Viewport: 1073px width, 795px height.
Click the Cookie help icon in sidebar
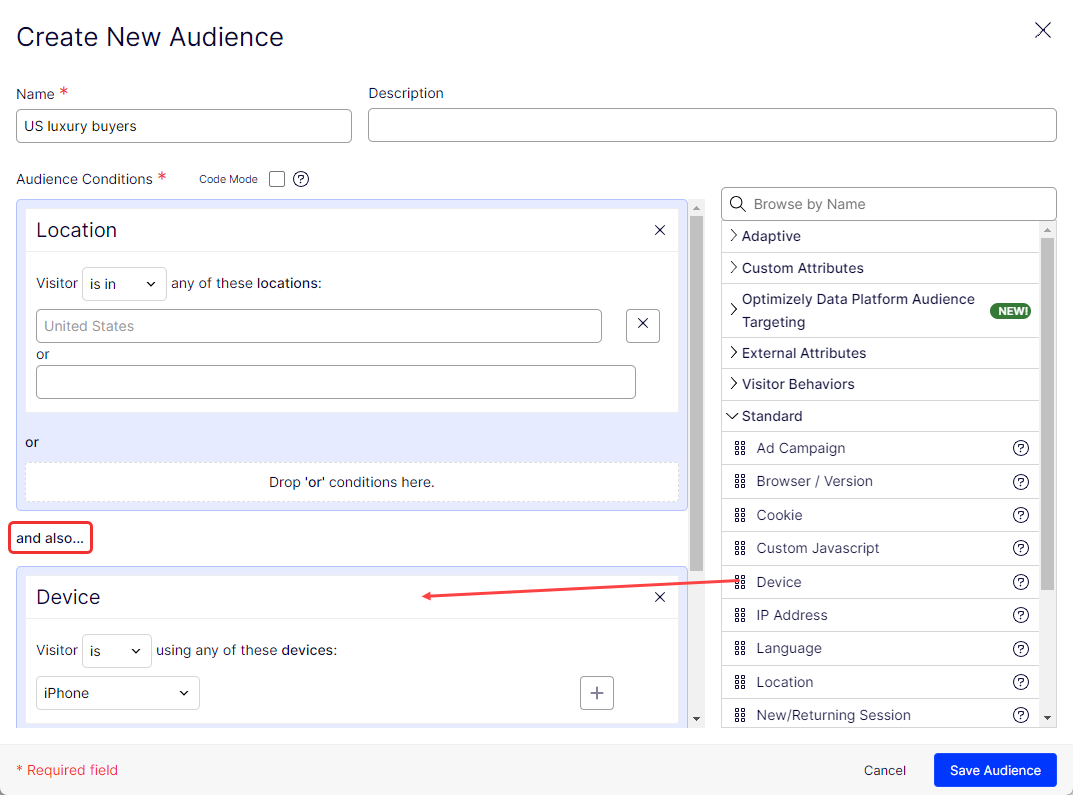1021,515
